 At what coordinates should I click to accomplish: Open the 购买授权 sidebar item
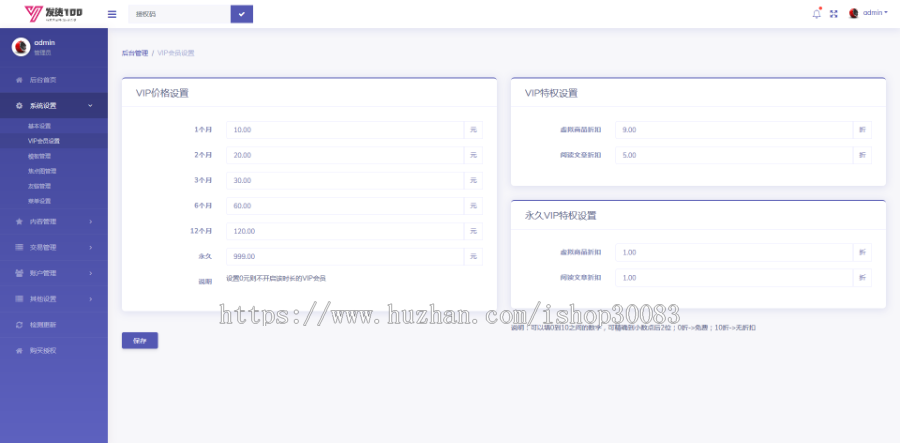42,351
